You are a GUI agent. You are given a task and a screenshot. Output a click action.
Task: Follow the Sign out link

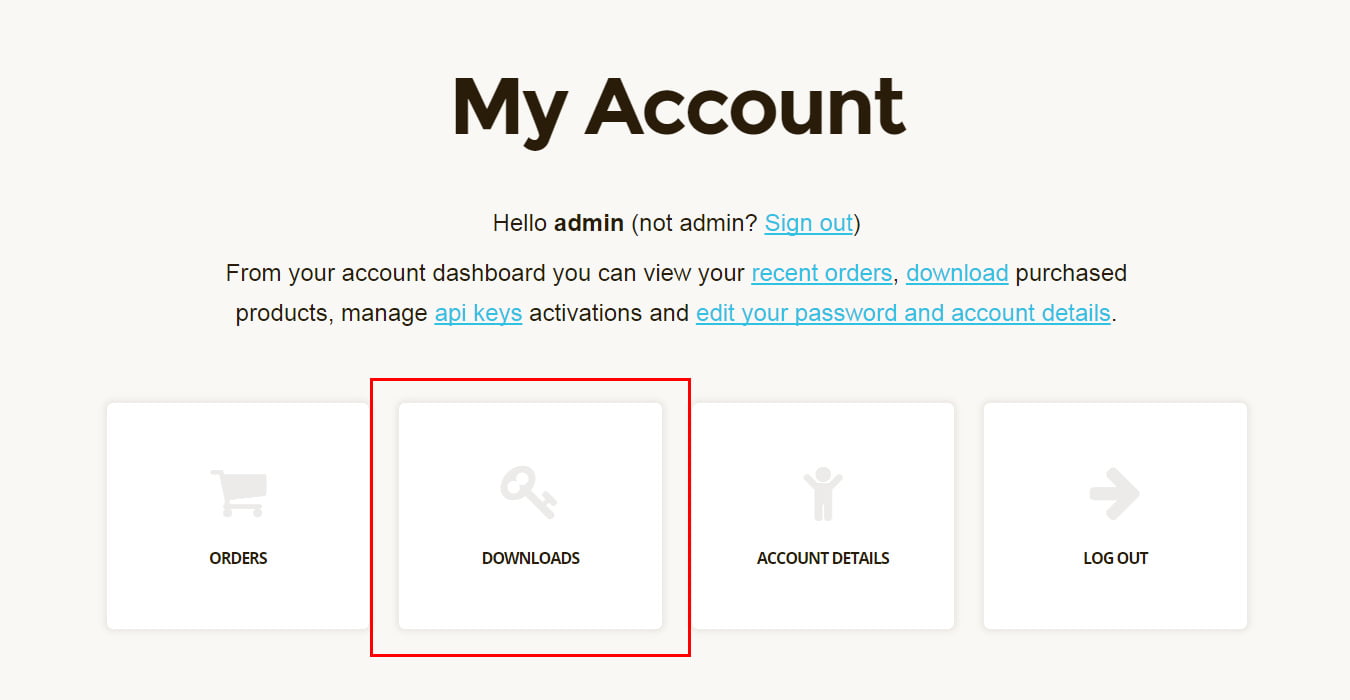pos(809,223)
